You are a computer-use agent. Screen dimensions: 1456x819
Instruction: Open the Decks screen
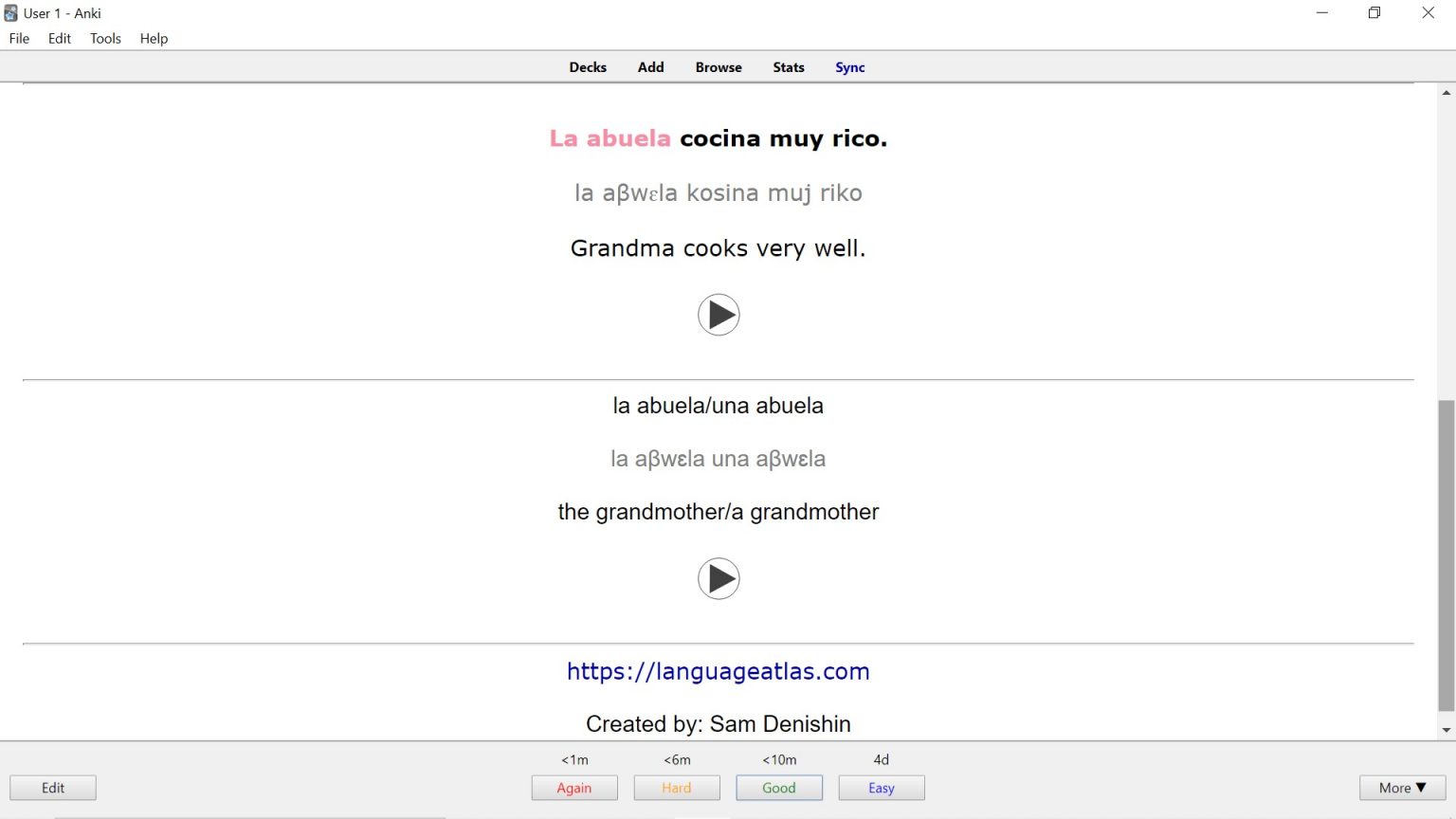point(588,66)
